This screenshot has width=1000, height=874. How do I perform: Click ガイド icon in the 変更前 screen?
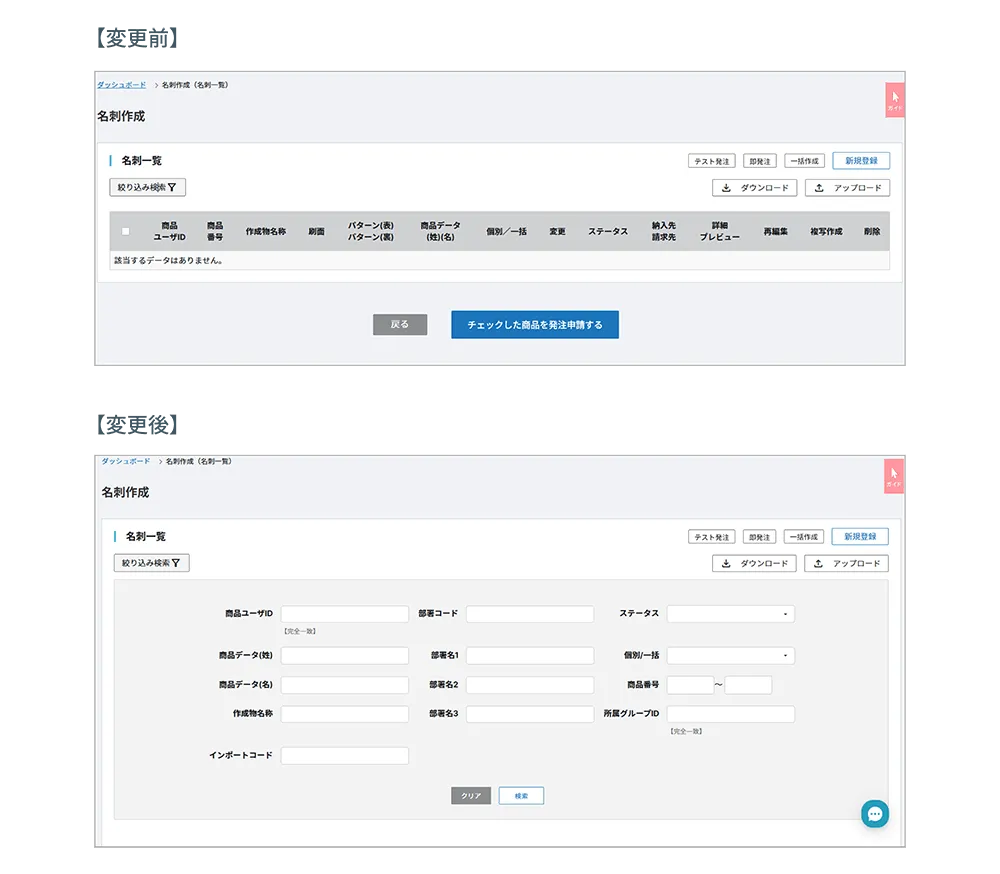895,100
